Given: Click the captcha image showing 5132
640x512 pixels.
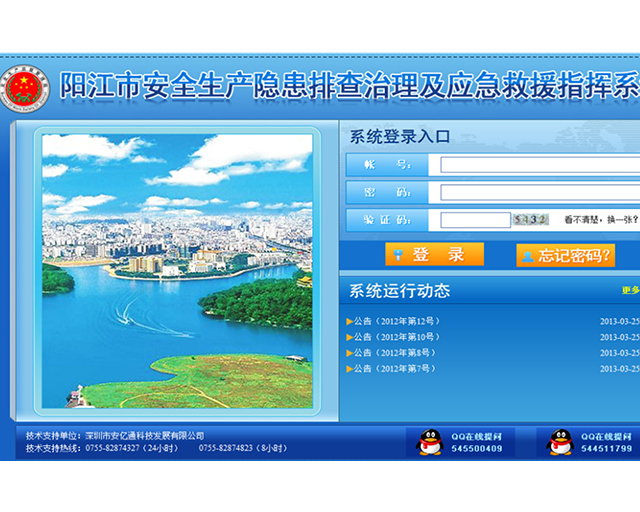Looking at the screenshot, I should 530,220.
